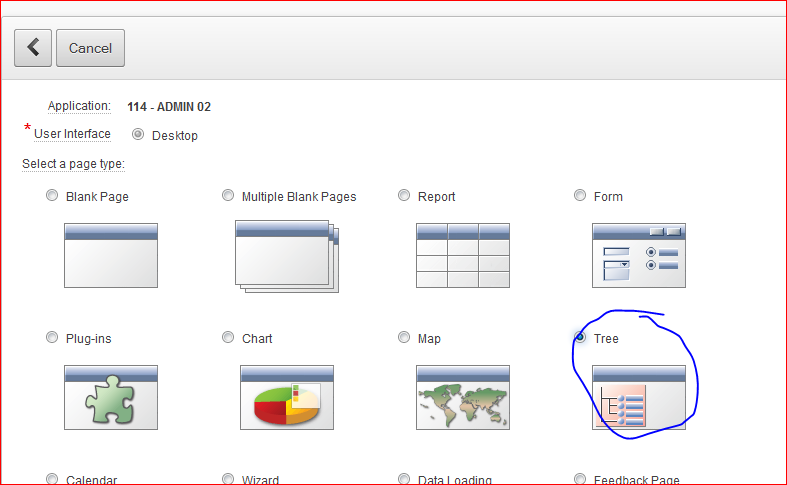Click the 'Multiple Blank Pages' label text
This screenshot has height=485, width=787.
click(x=299, y=197)
